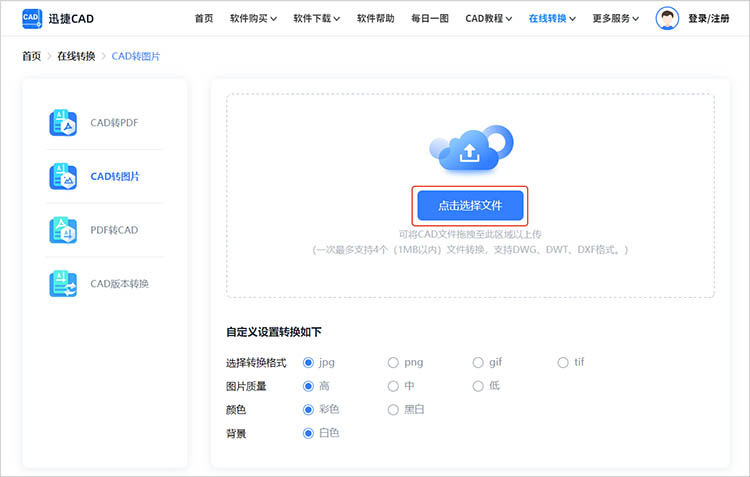
Task: Click the 迅捷CAD logo icon
Action: point(32,19)
